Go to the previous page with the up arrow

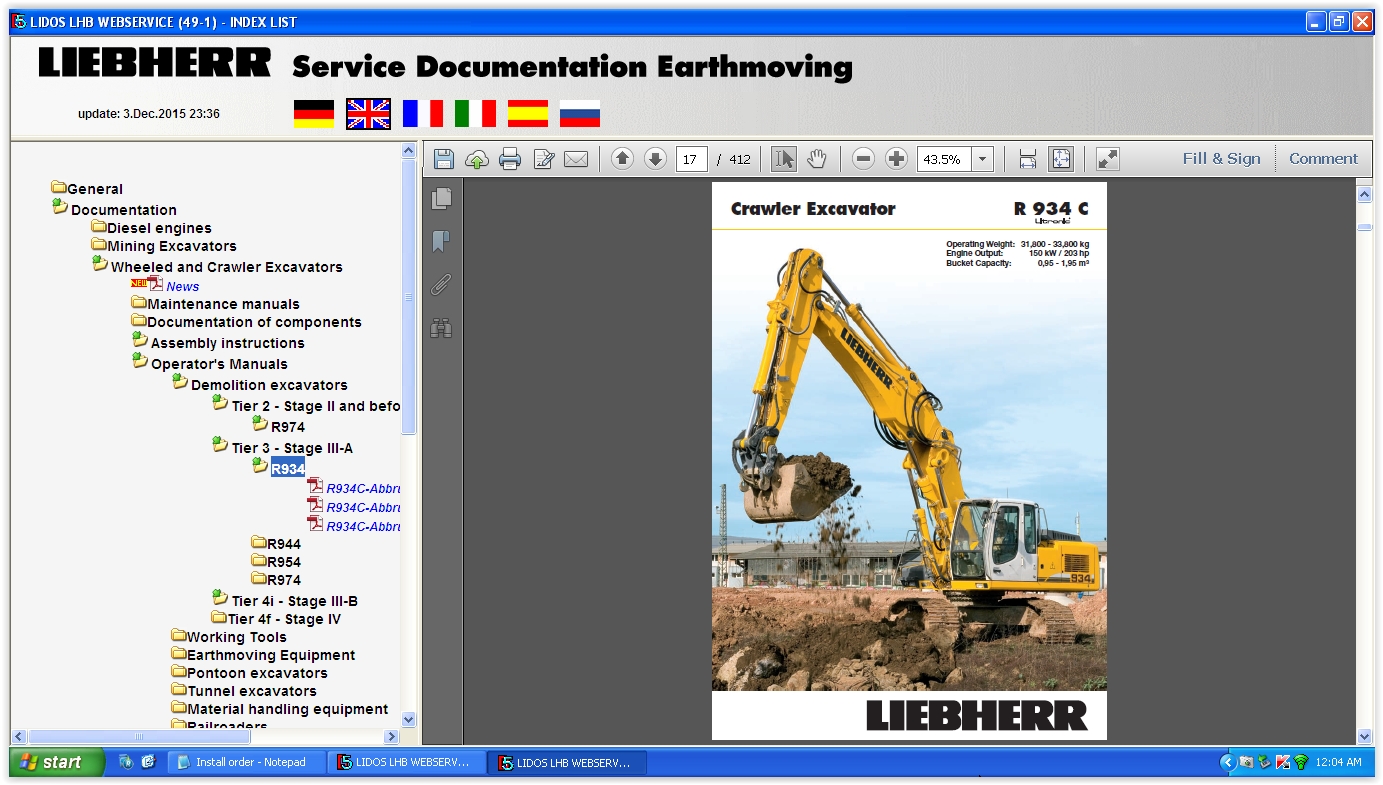pyautogui.click(x=622, y=159)
